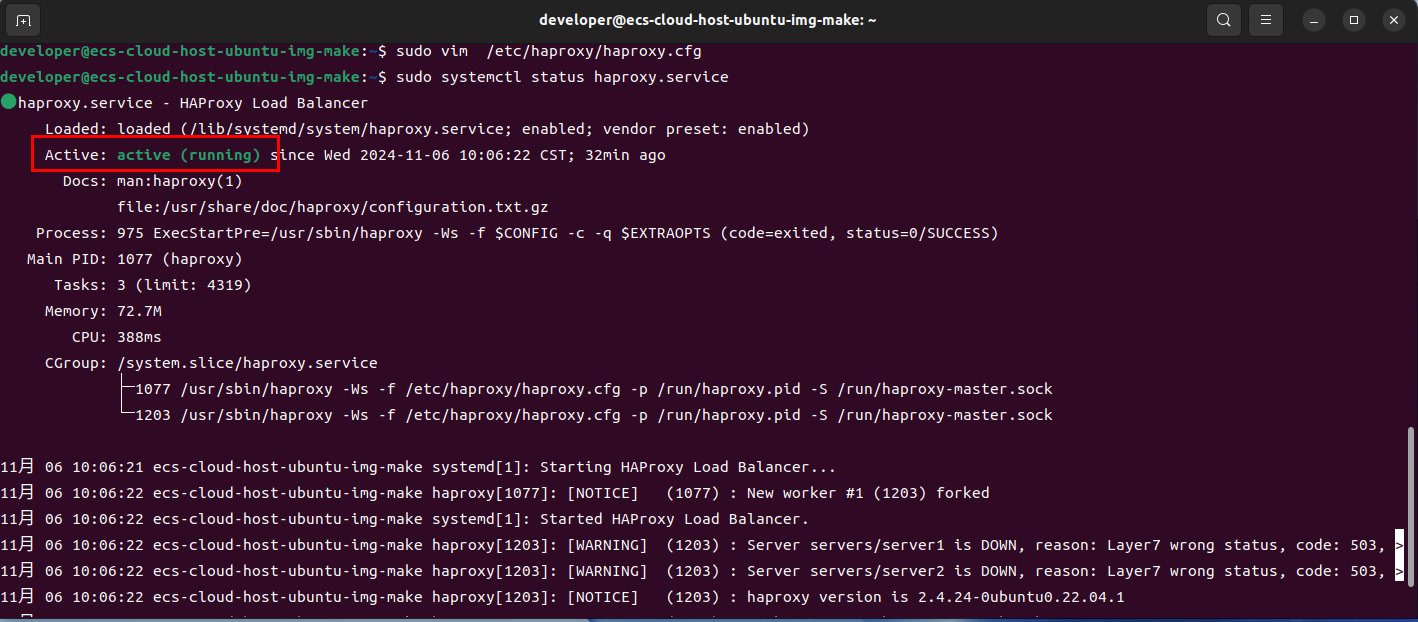Click the man:haproxy(1) docs reference
Screen dimensions: 1418x622
click(179, 181)
